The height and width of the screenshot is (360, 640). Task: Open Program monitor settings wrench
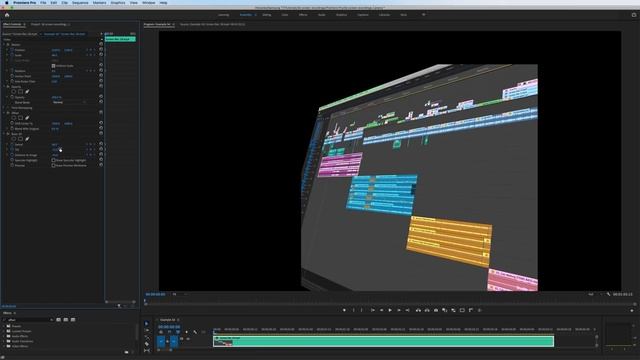pyautogui.click(x=608, y=294)
